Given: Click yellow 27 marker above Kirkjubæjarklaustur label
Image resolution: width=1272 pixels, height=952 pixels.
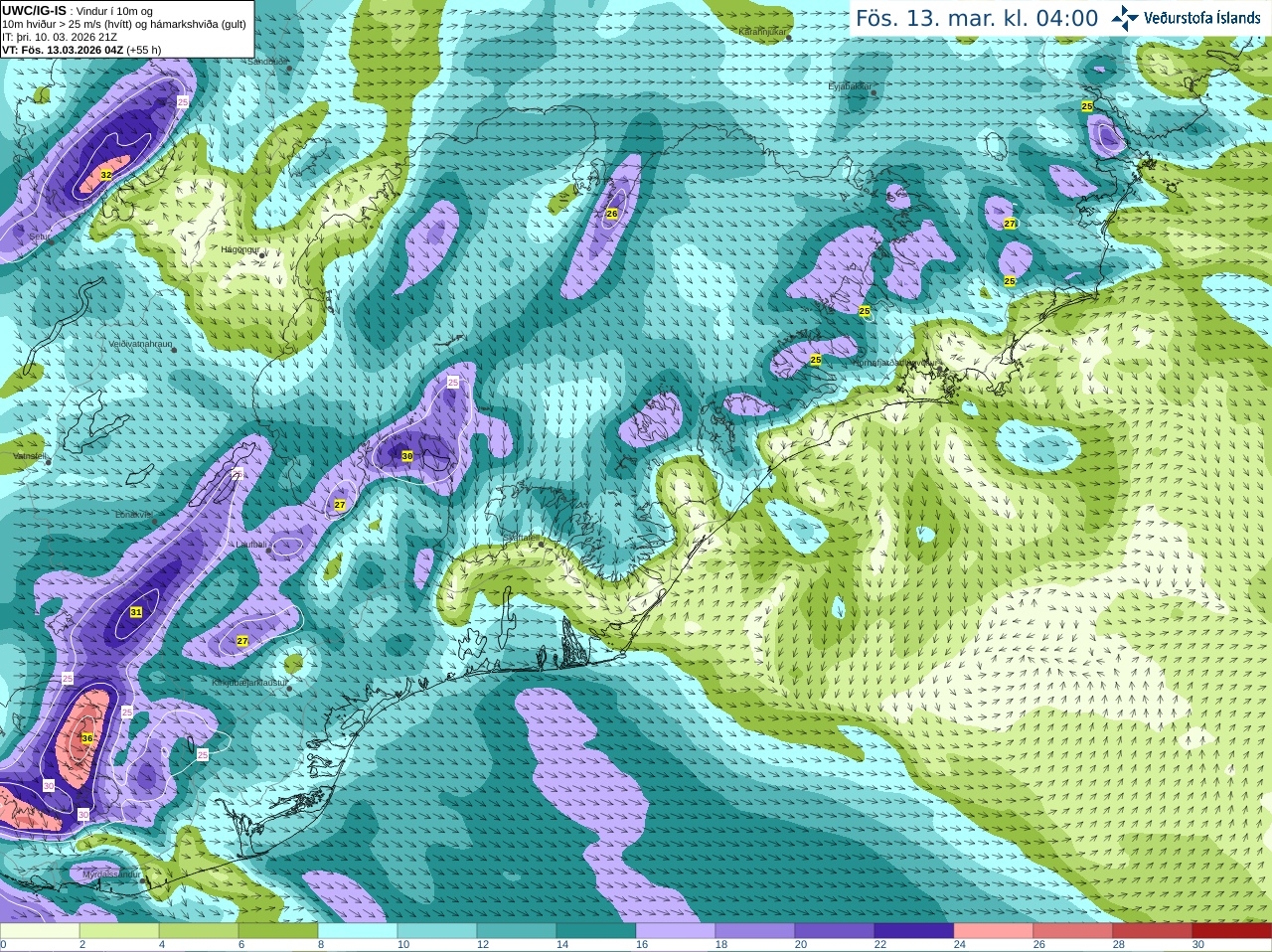Looking at the screenshot, I should click(x=242, y=641).
